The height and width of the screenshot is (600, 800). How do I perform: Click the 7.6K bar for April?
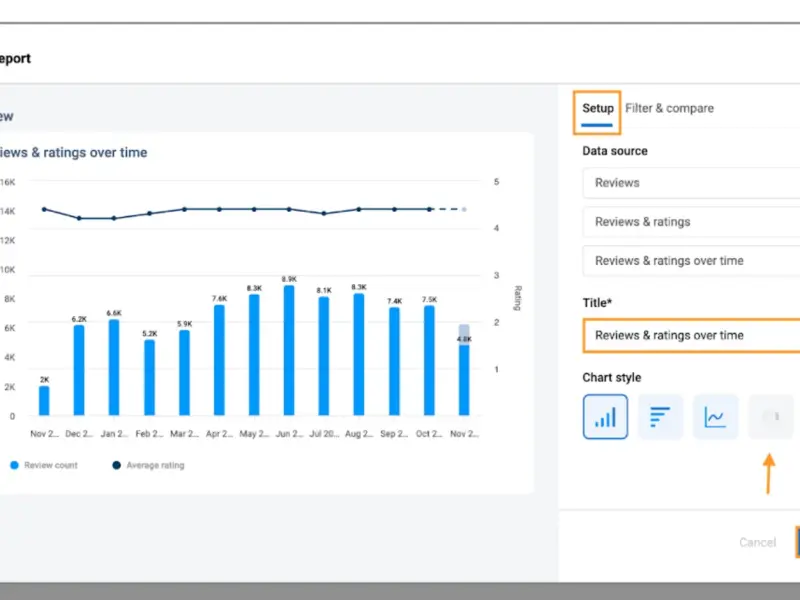(x=219, y=360)
